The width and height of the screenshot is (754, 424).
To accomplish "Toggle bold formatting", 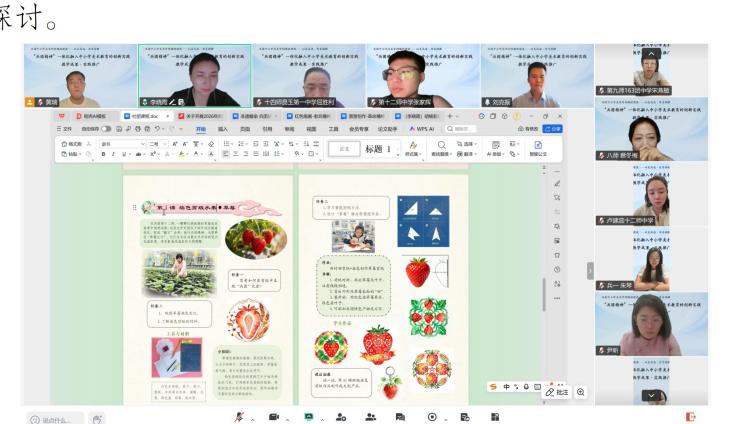I will 103,154.
